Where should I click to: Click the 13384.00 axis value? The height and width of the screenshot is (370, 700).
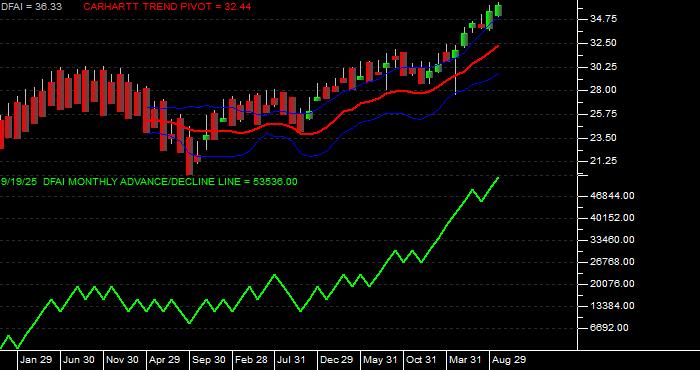coord(611,306)
